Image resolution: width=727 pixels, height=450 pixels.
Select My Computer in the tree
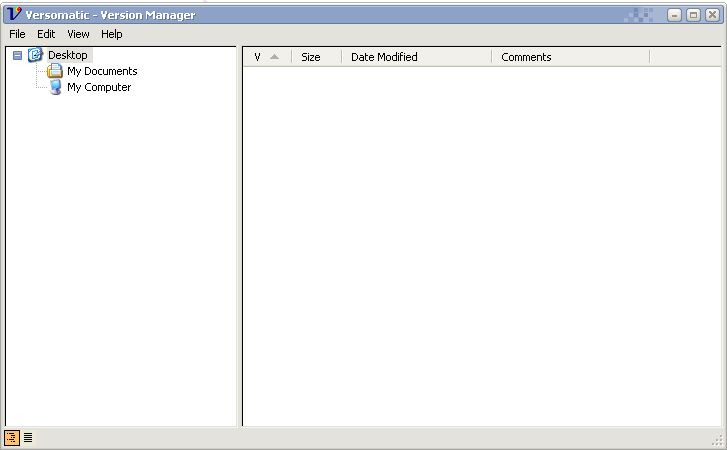click(x=99, y=87)
